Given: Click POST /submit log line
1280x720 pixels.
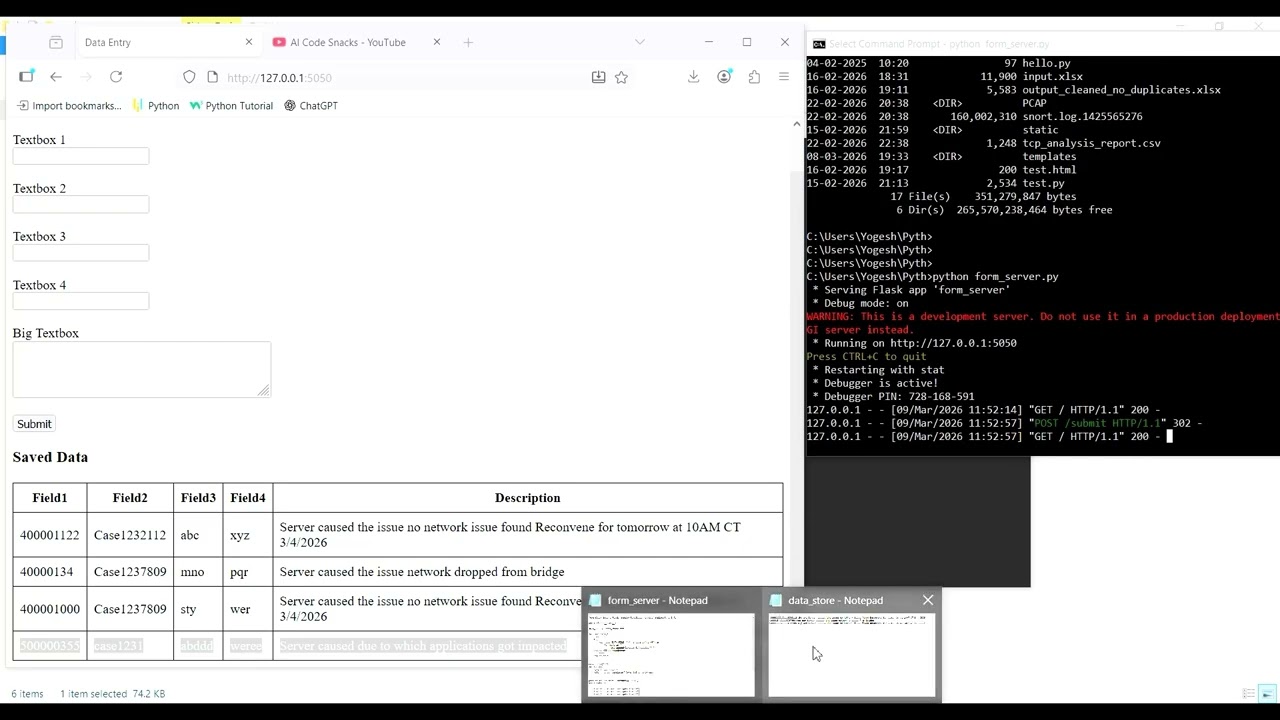Looking at the screenshot, I should click(1004, 423).
